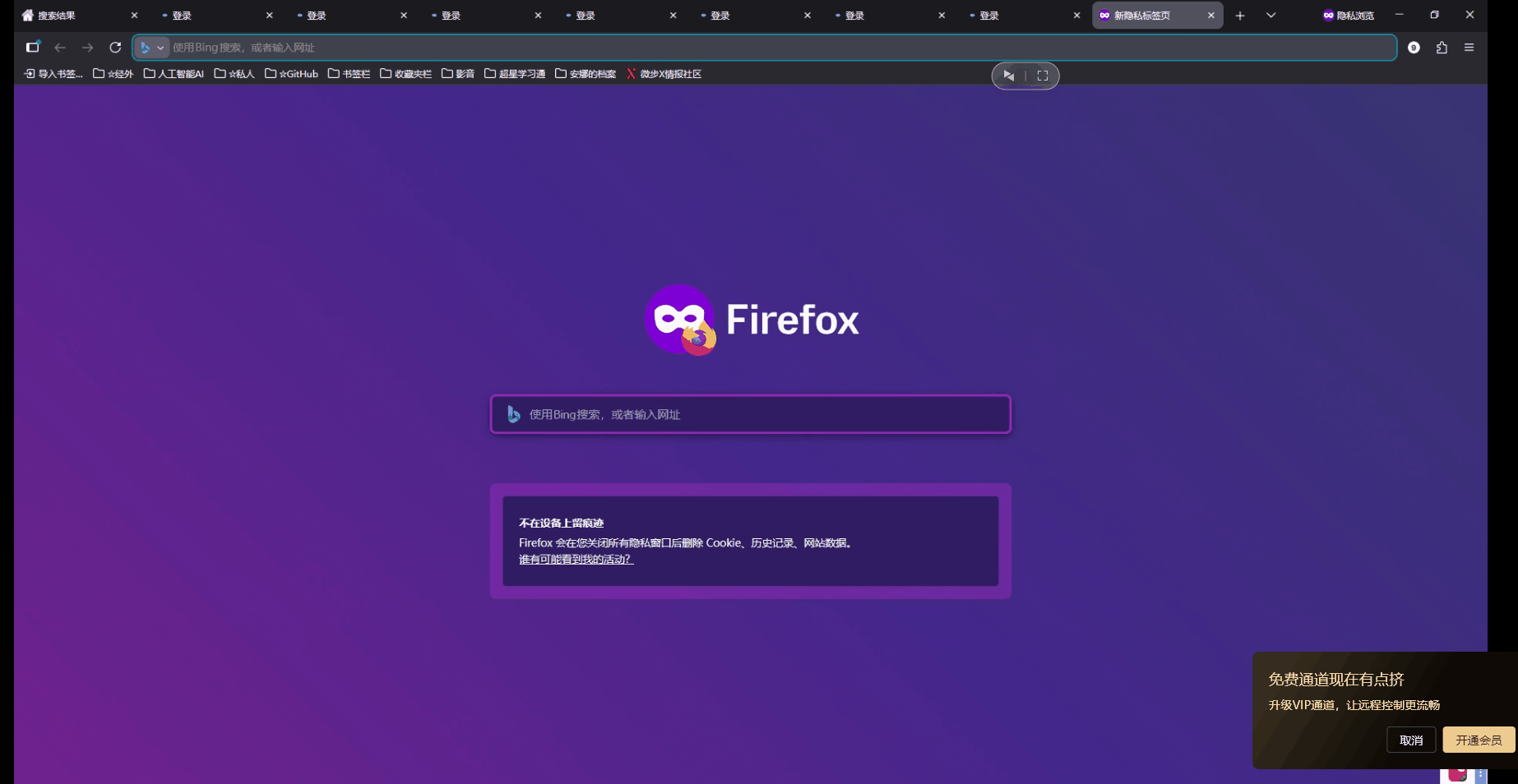Open the 微步X情报社区 bookmark
This screenshot has height=784, width=1518.
click(x=664, y=74)
